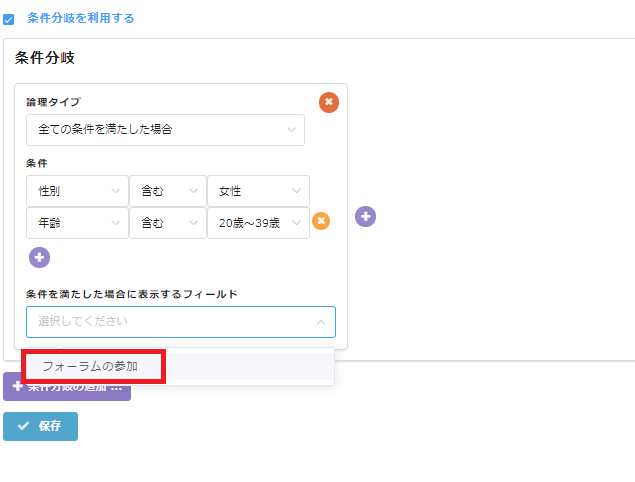The height and width of the screenshot is (482, 635).
Task: Delete the condition group with red X icon
Action: tap(328, 103)
